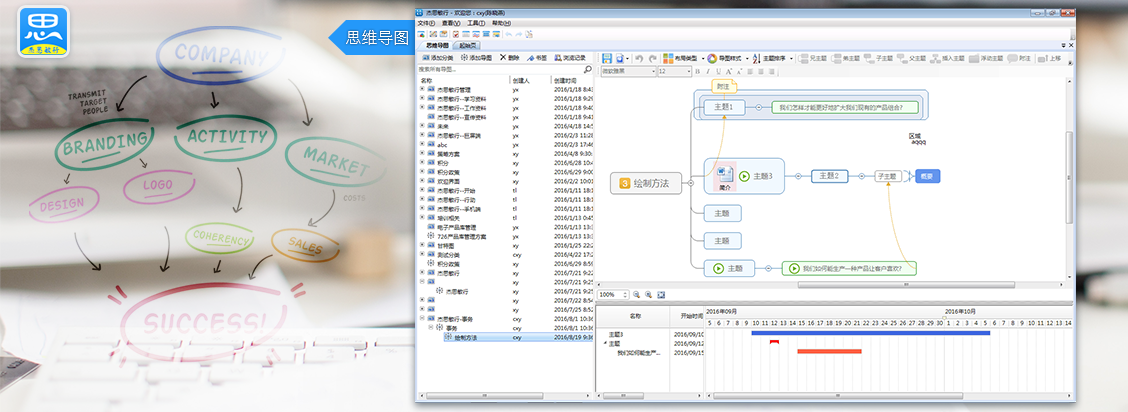Open the 导图样式 map style dropdown
This screenshot has height=412, width=1128.
click(x=728, y=58)
